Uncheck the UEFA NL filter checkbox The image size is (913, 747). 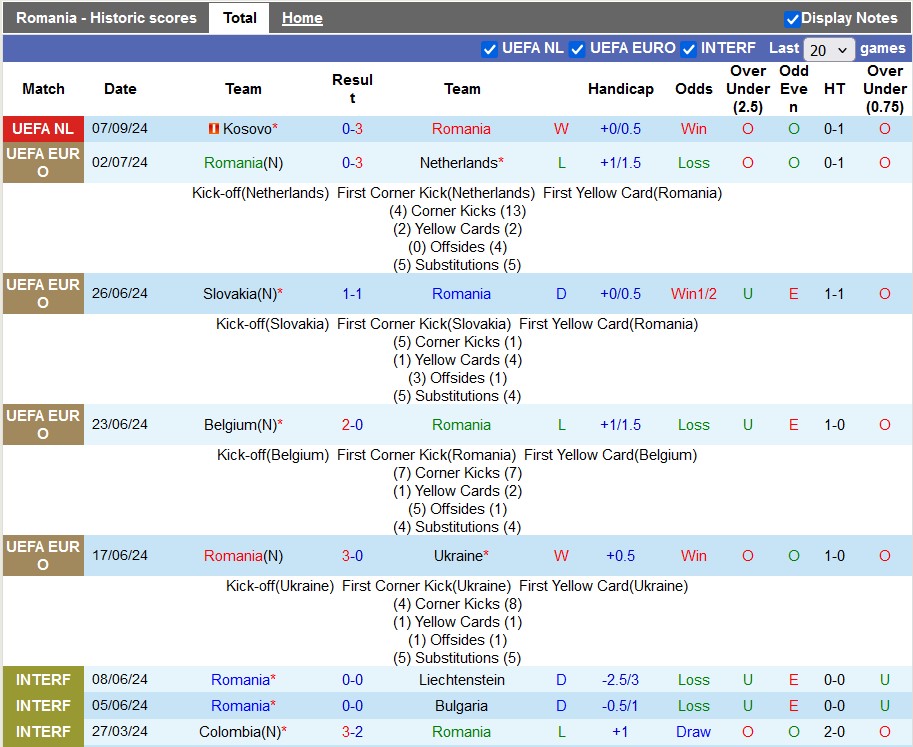(490, 49)
